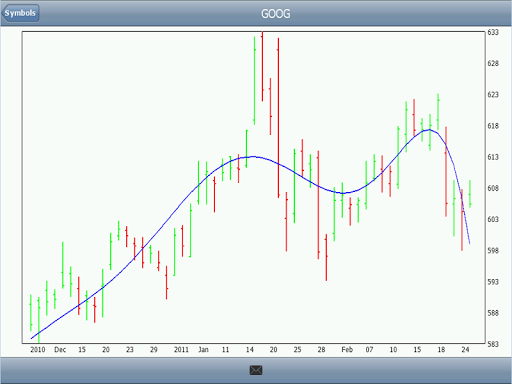Select the Dec date axis label

coord(60,350)
